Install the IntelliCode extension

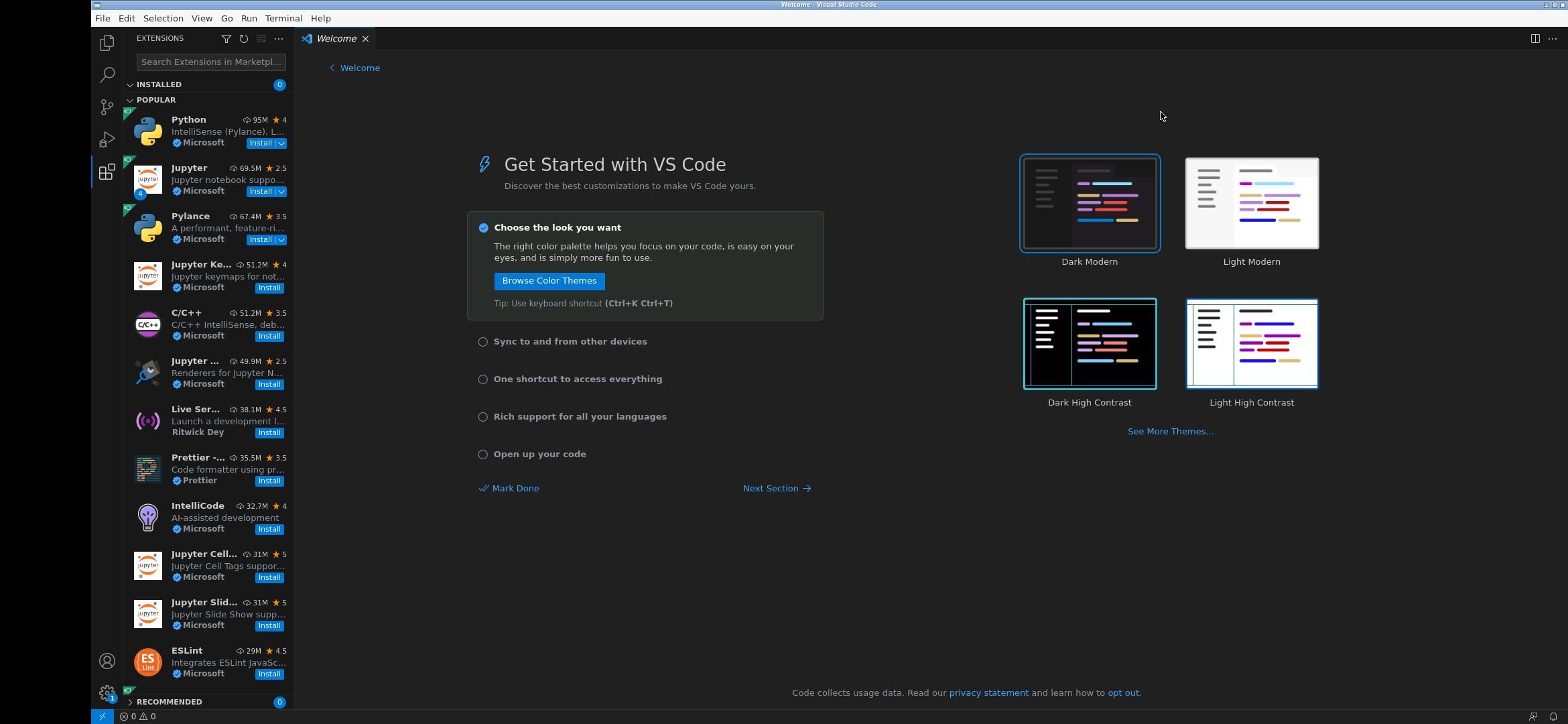tap(269, 530)
